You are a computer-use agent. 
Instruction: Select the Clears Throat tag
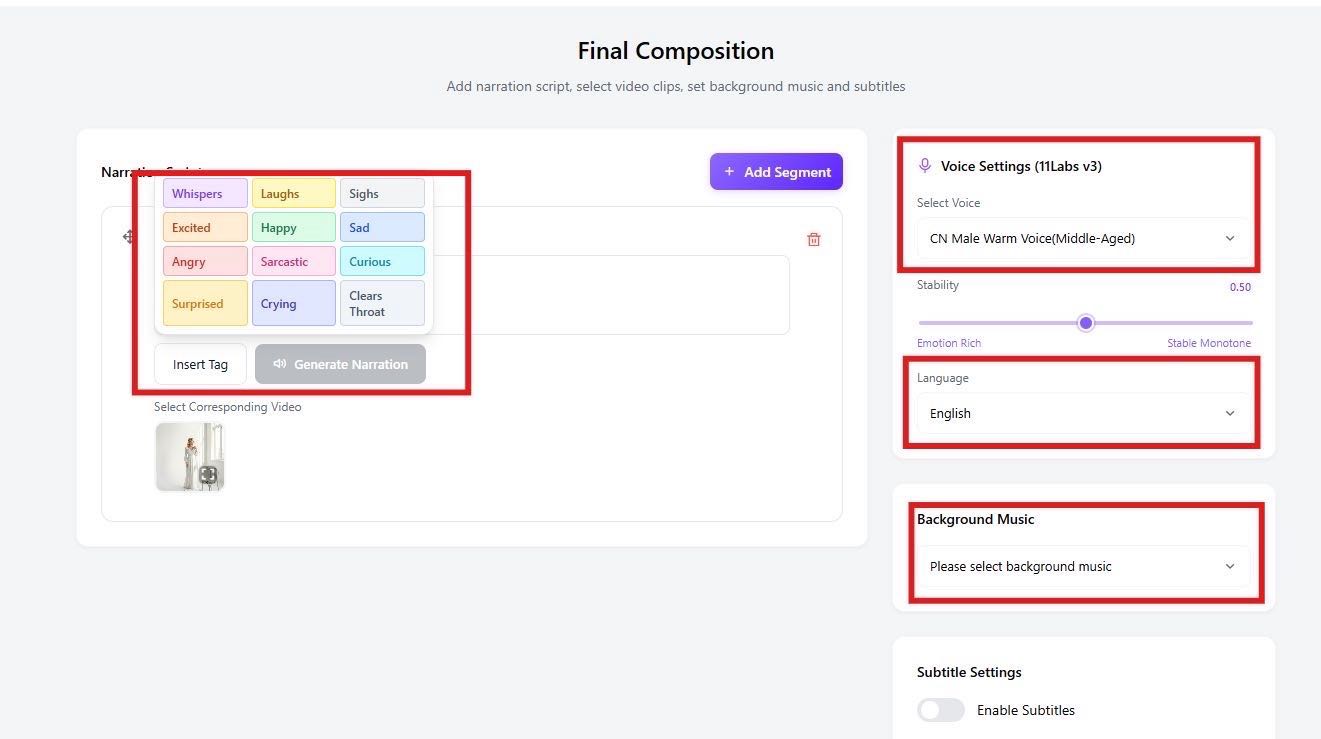(382, 304)
